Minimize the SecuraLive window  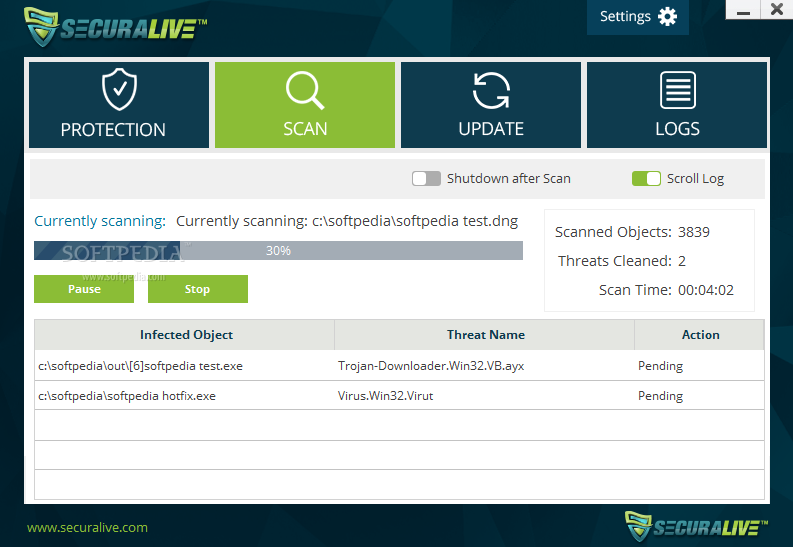(743, 10)
